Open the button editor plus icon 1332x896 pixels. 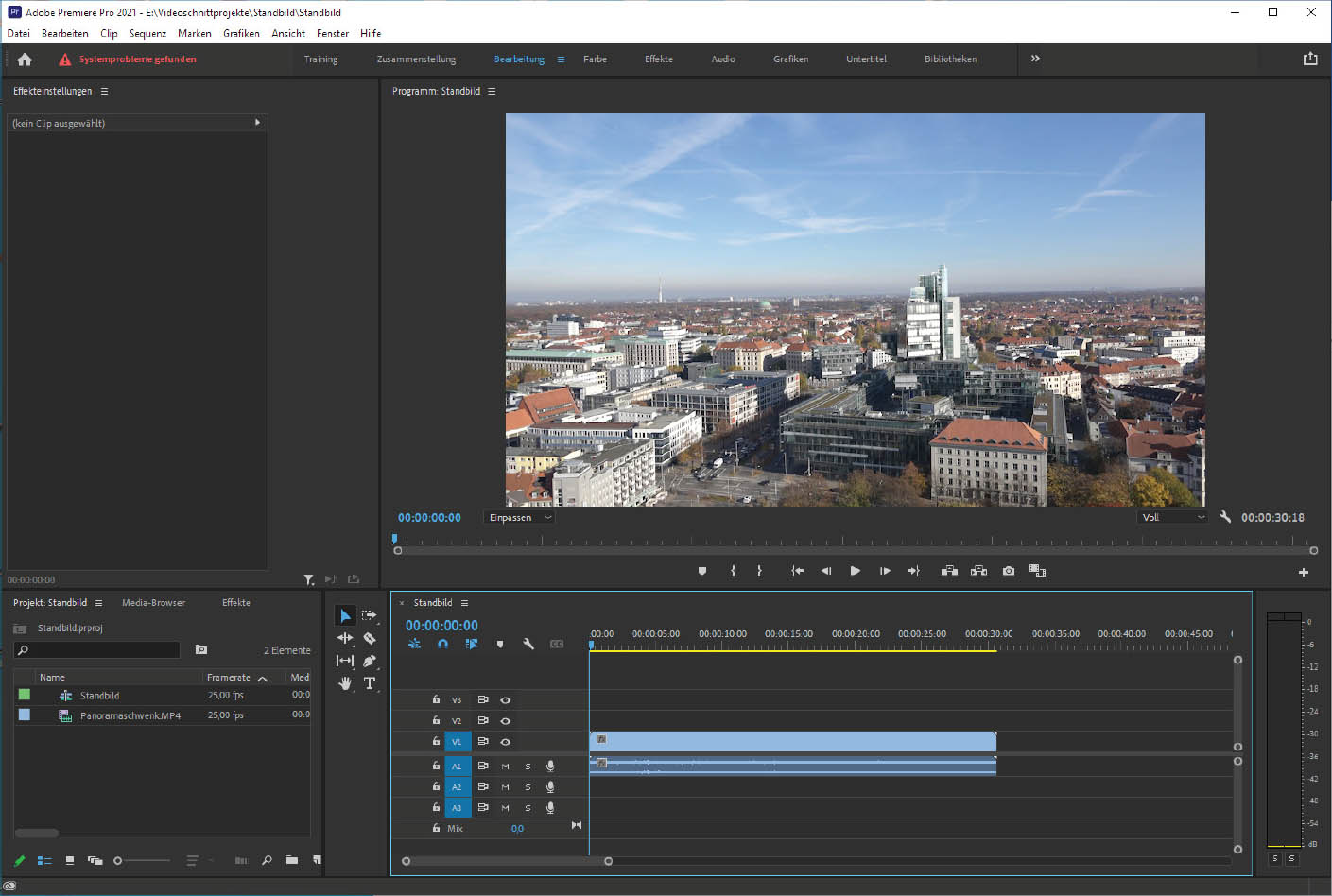[x=1304, y=572]
